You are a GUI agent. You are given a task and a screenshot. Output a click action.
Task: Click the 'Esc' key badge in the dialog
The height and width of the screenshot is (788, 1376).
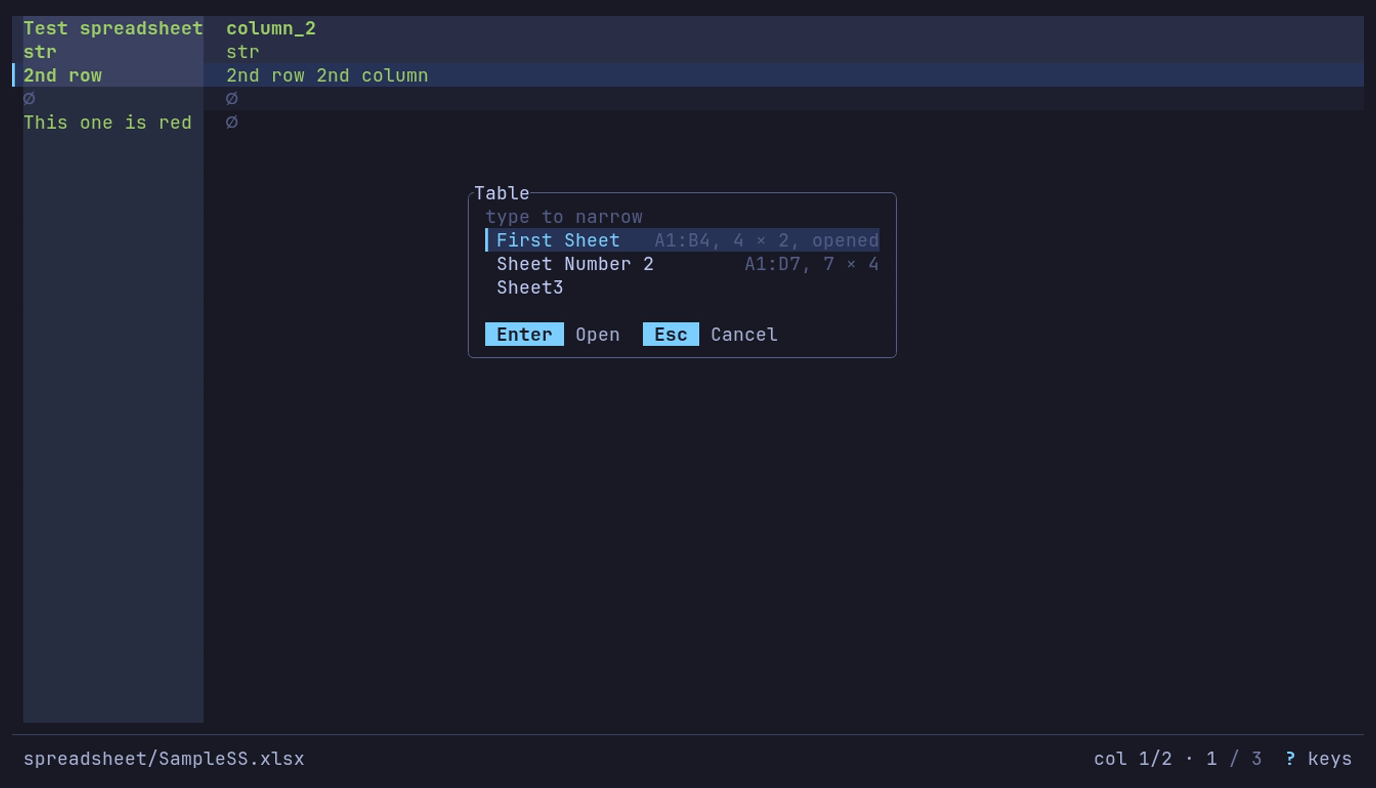(x=670, y=335)
